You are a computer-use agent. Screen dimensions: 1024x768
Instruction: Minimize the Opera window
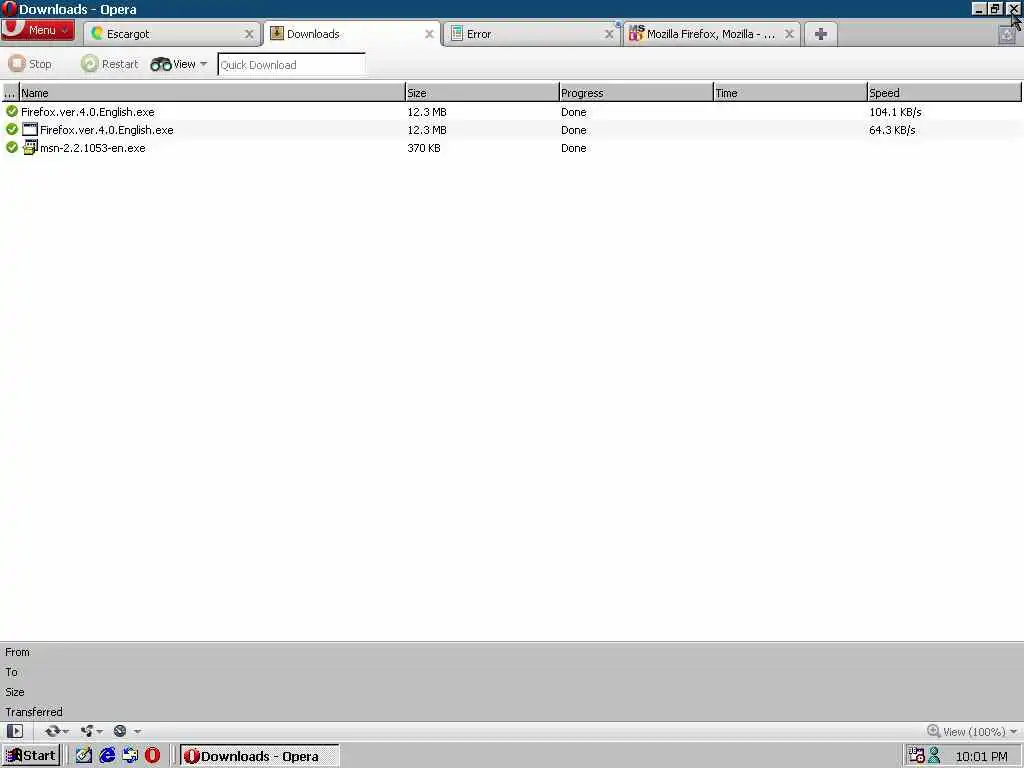tap(978, 8)
